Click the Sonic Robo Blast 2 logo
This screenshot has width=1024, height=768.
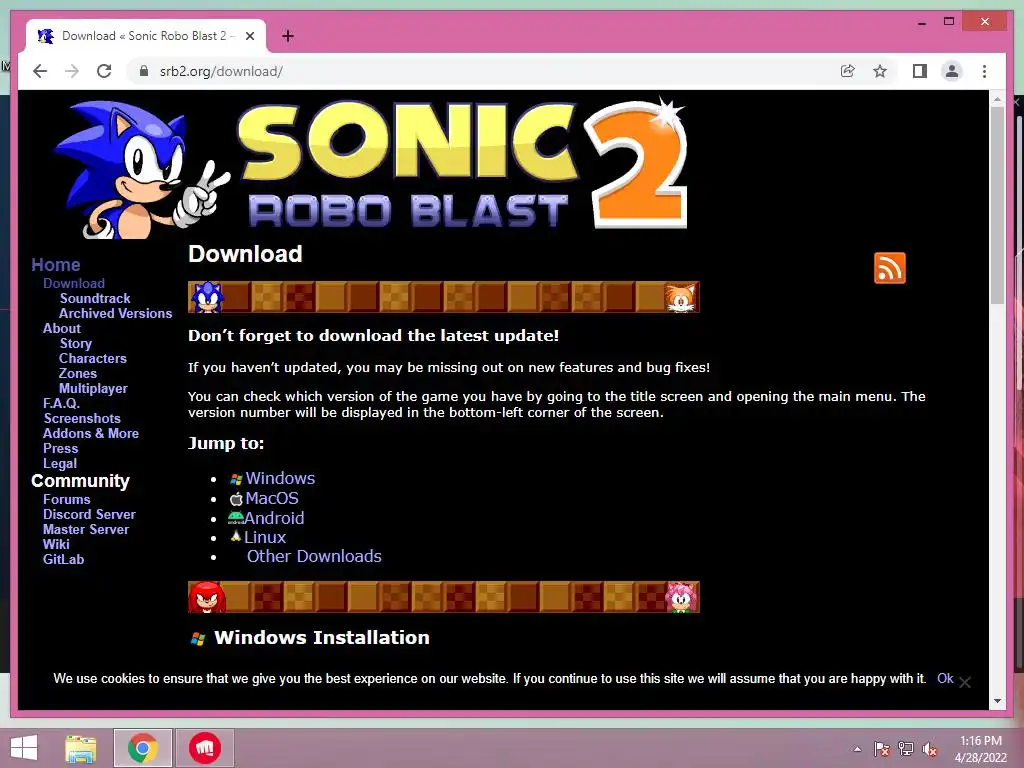pos(370,168)
